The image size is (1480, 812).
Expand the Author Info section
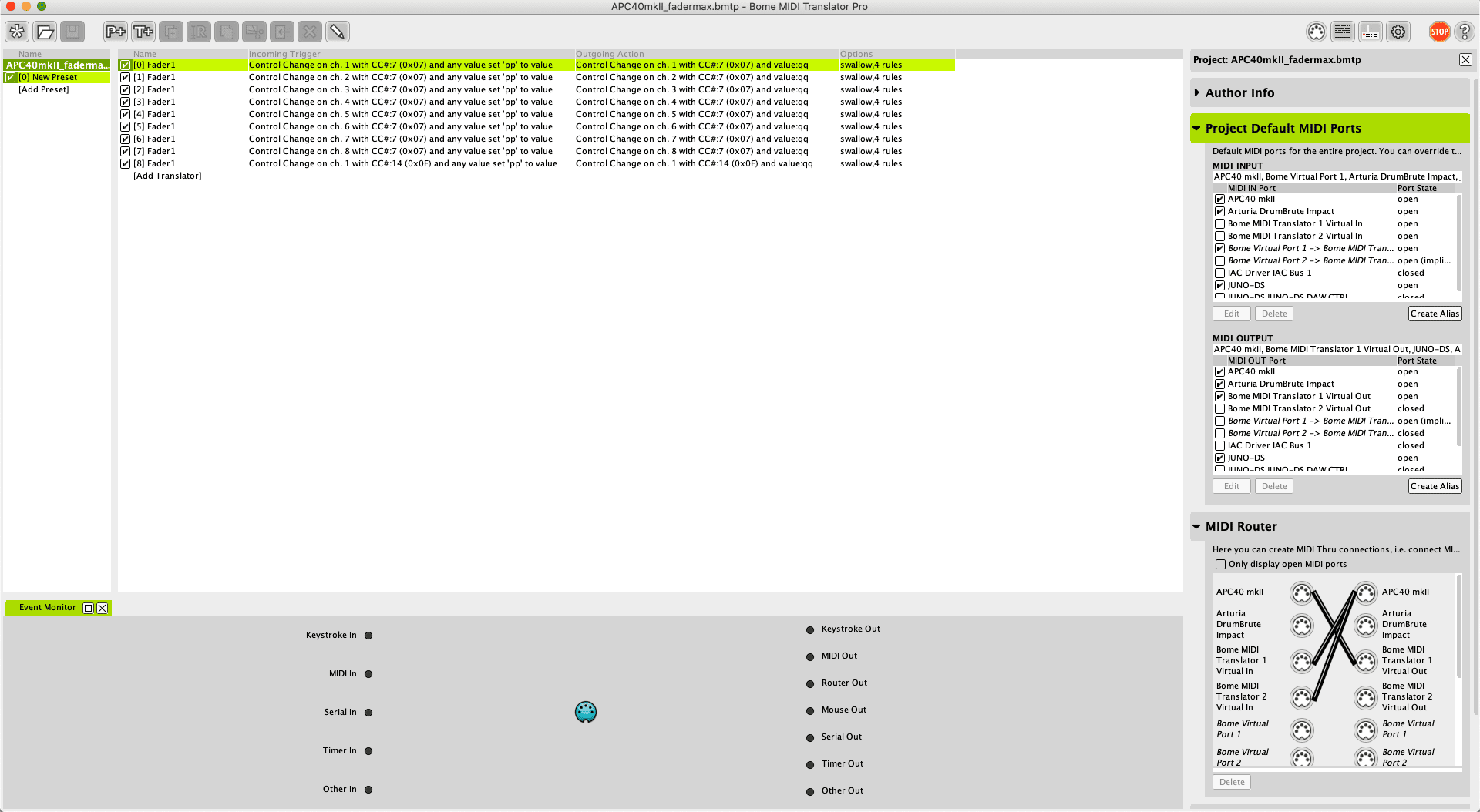1197,92
